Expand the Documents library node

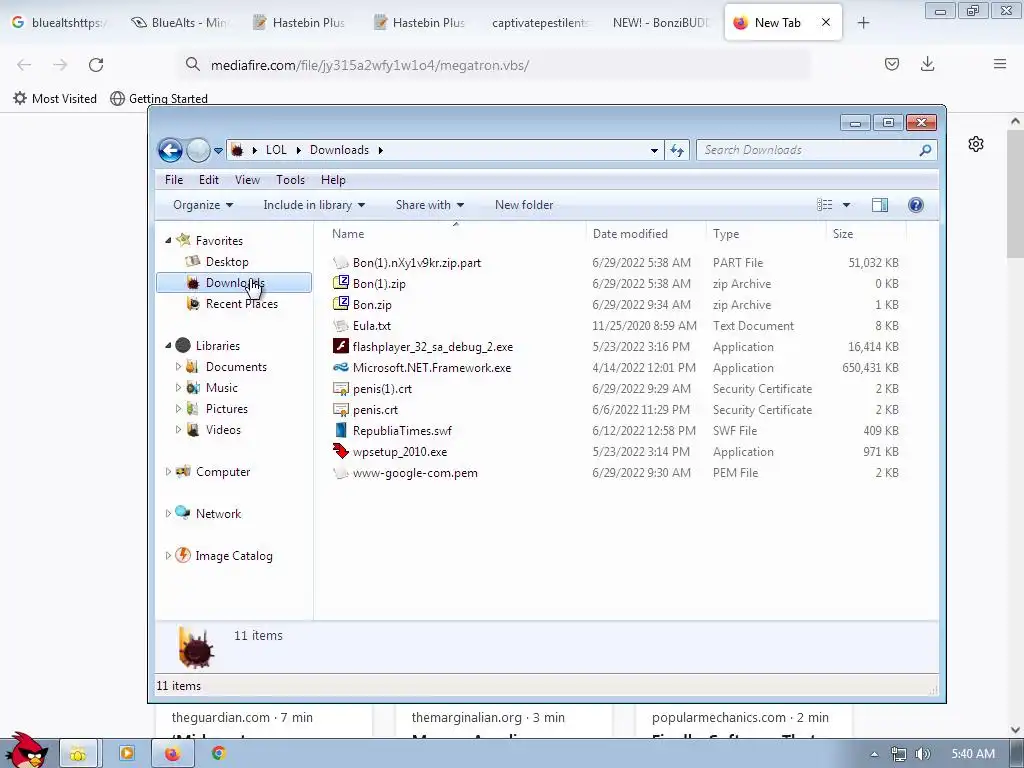[x=178, y=366]
